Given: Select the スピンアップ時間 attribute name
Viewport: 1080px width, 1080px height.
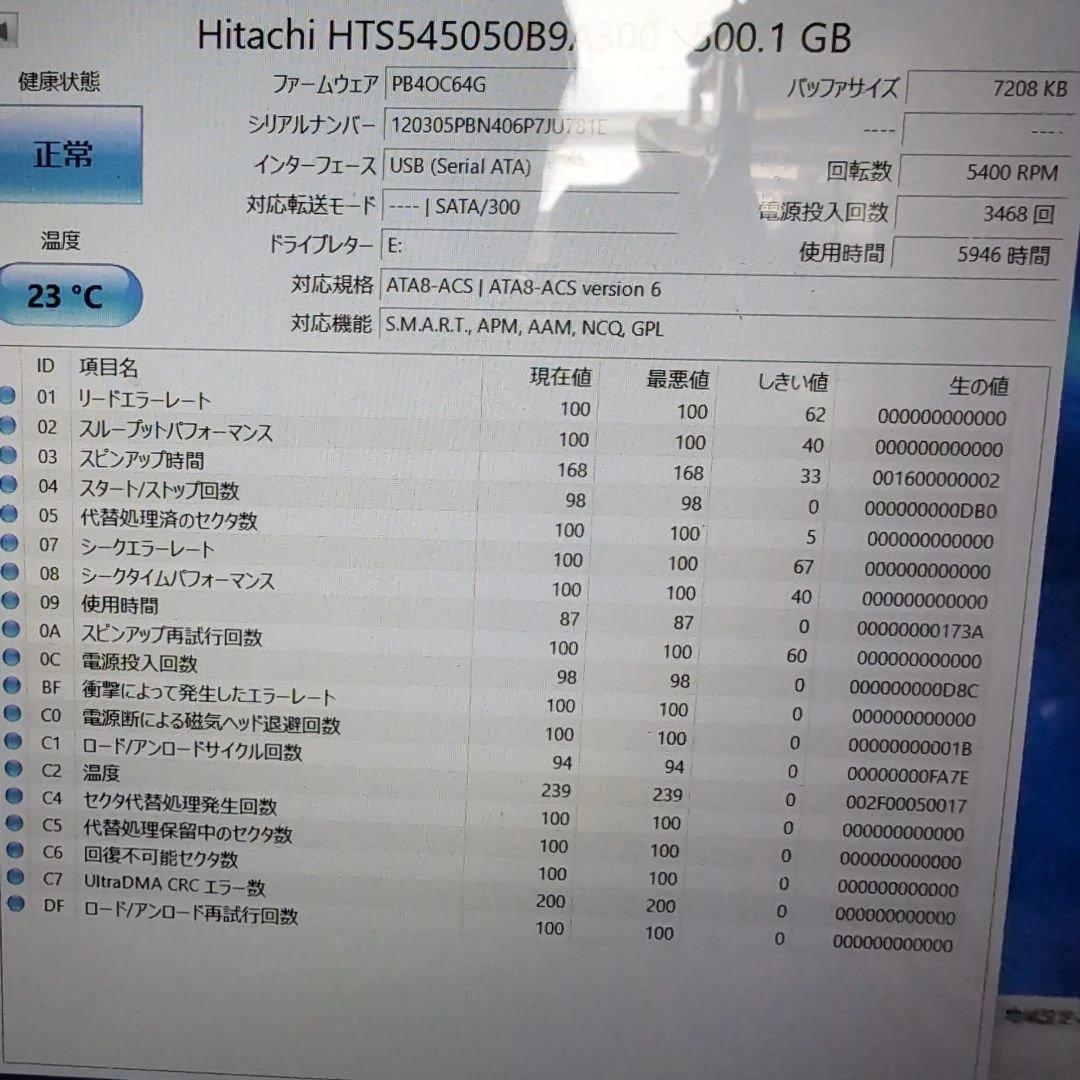Looking at the screenshot, I should pos(141,459).
